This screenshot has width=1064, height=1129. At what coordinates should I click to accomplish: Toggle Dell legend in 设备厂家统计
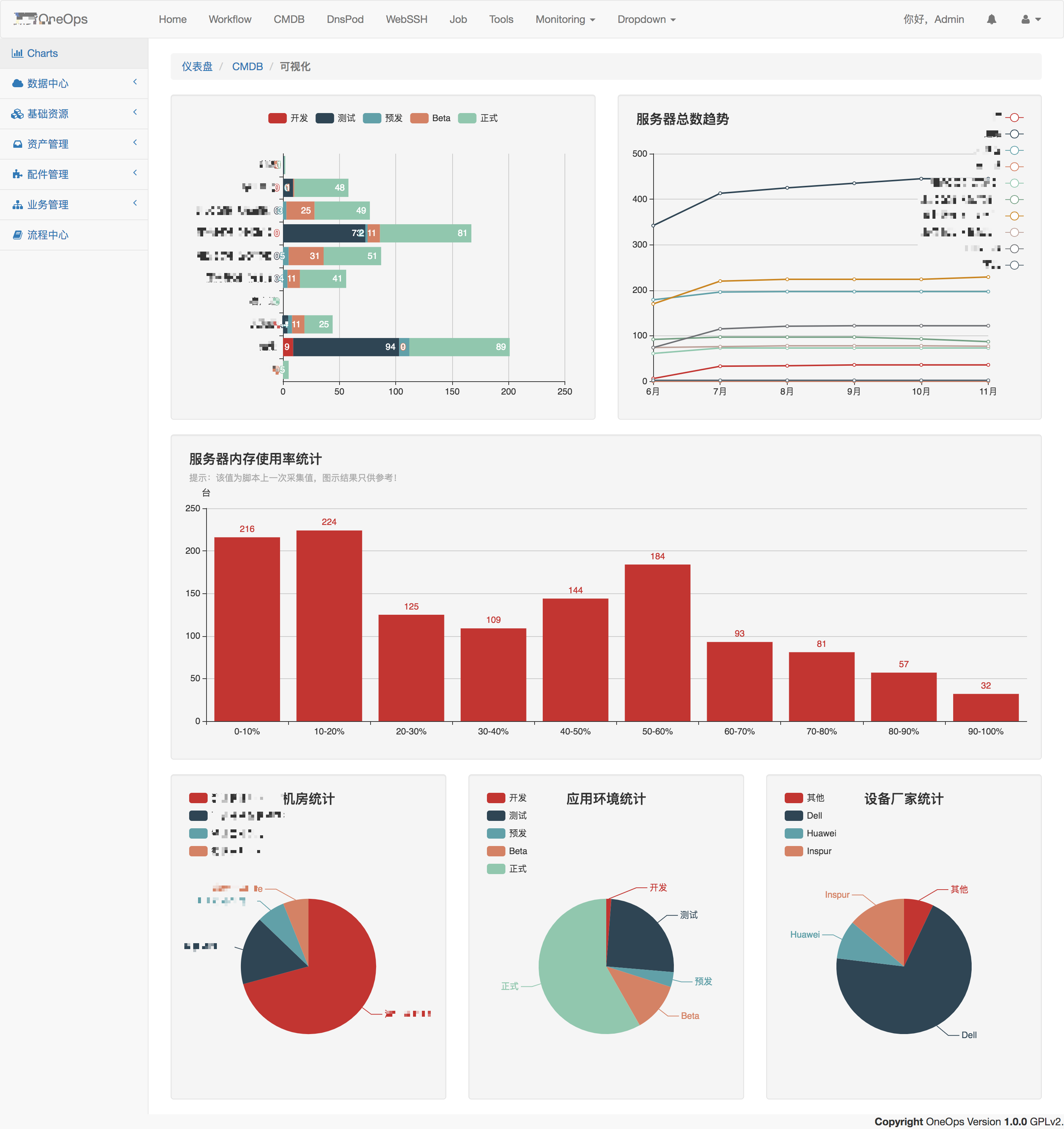point(804,815)
